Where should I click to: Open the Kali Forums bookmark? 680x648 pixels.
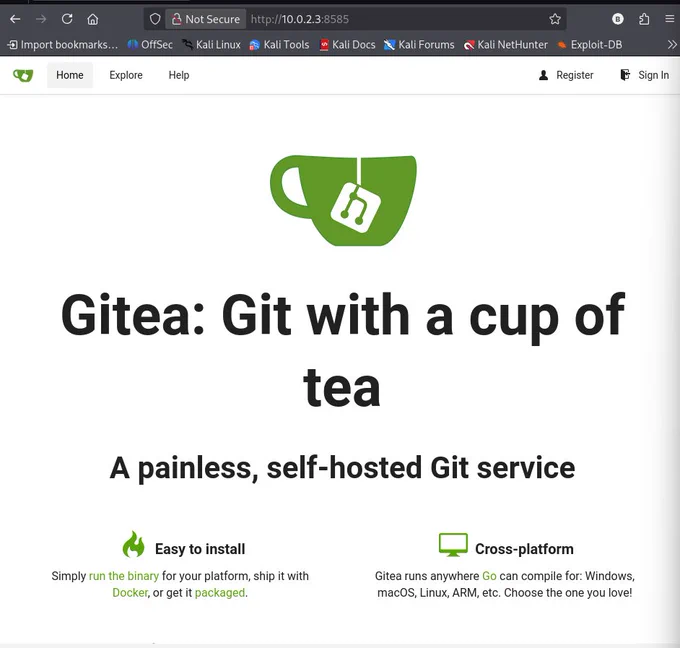pos(419,45)
